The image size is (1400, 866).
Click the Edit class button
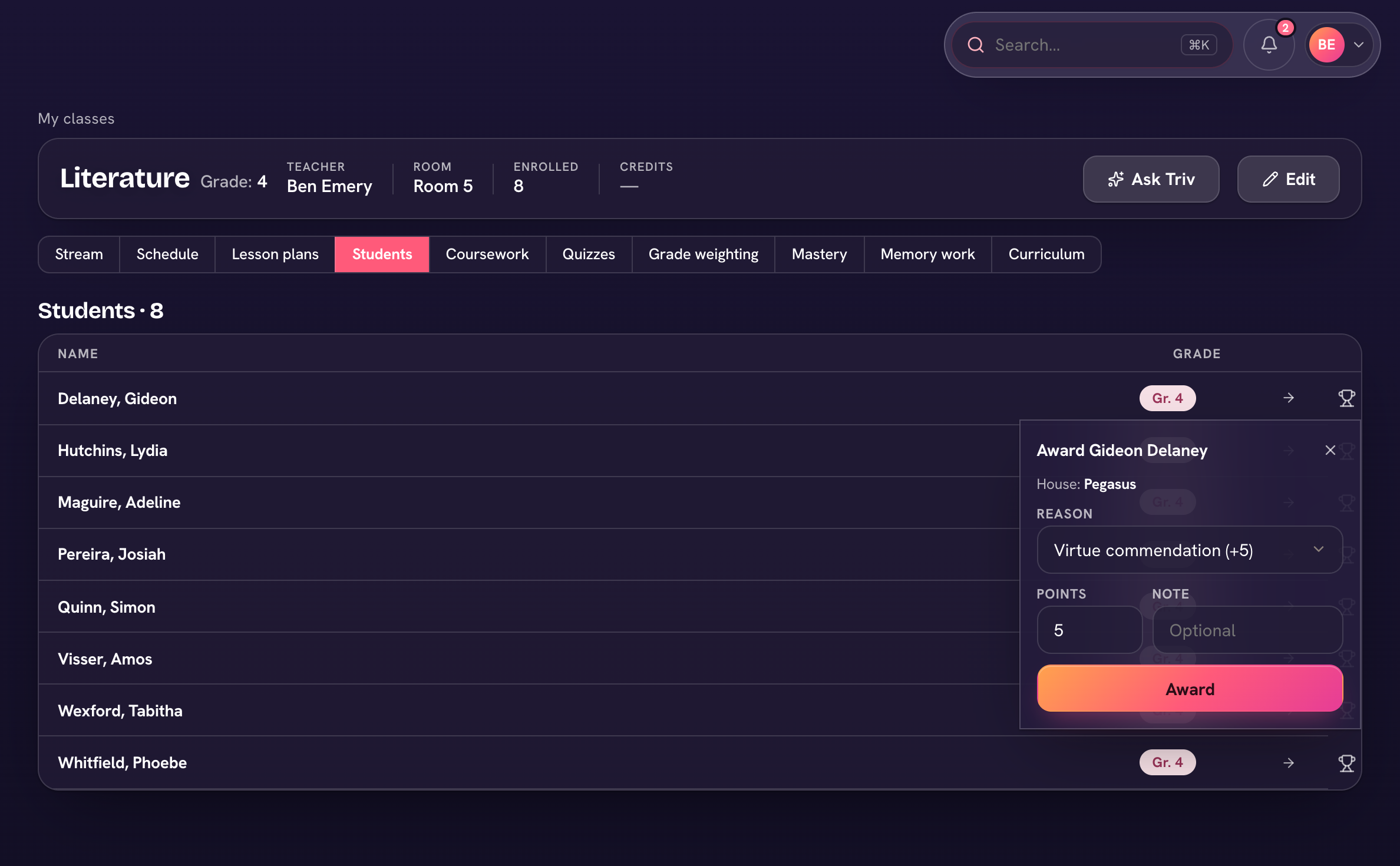(x=1288, y=179)
